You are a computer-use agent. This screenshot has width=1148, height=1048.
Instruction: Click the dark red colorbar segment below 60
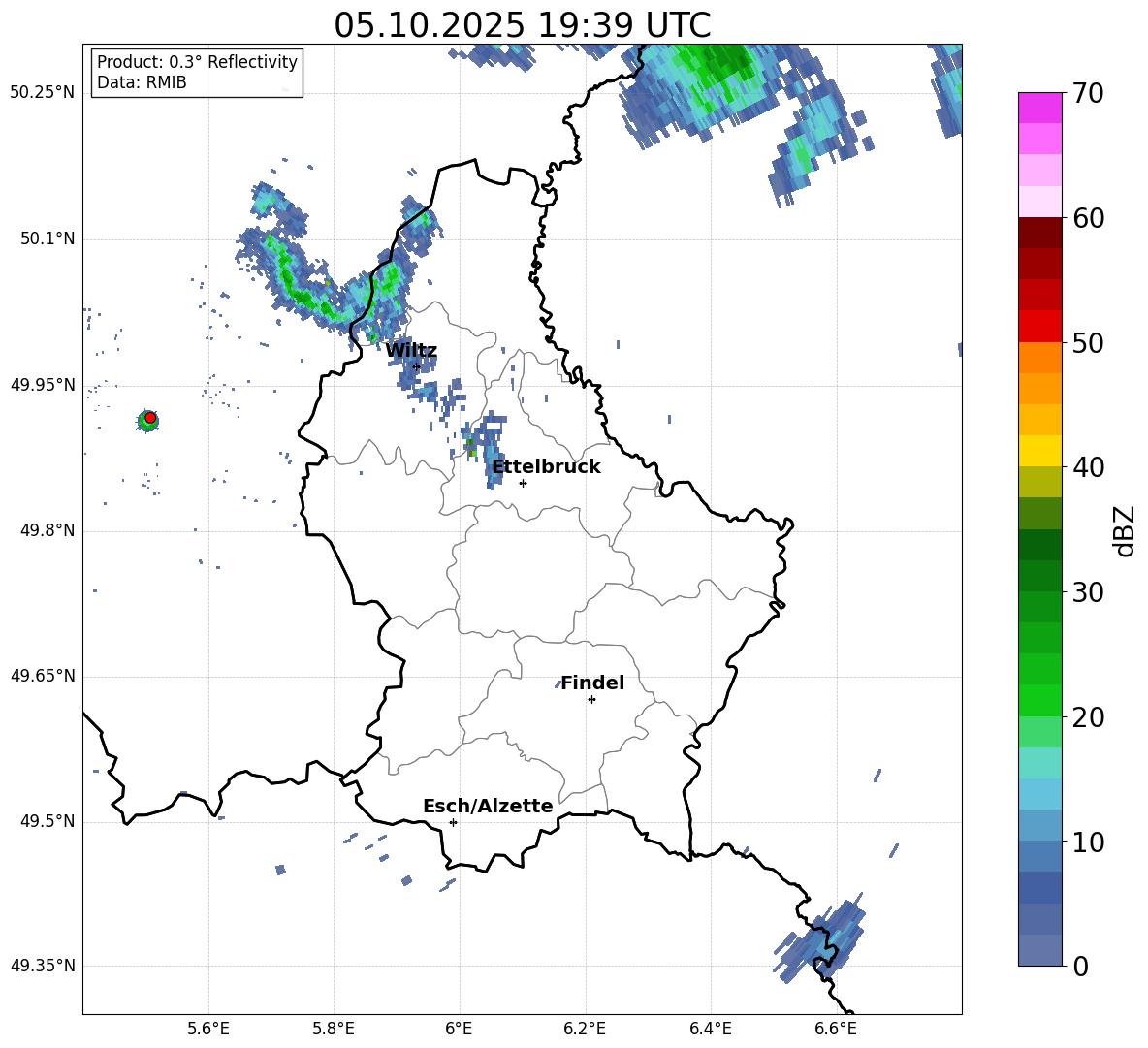click(1039, 233)
